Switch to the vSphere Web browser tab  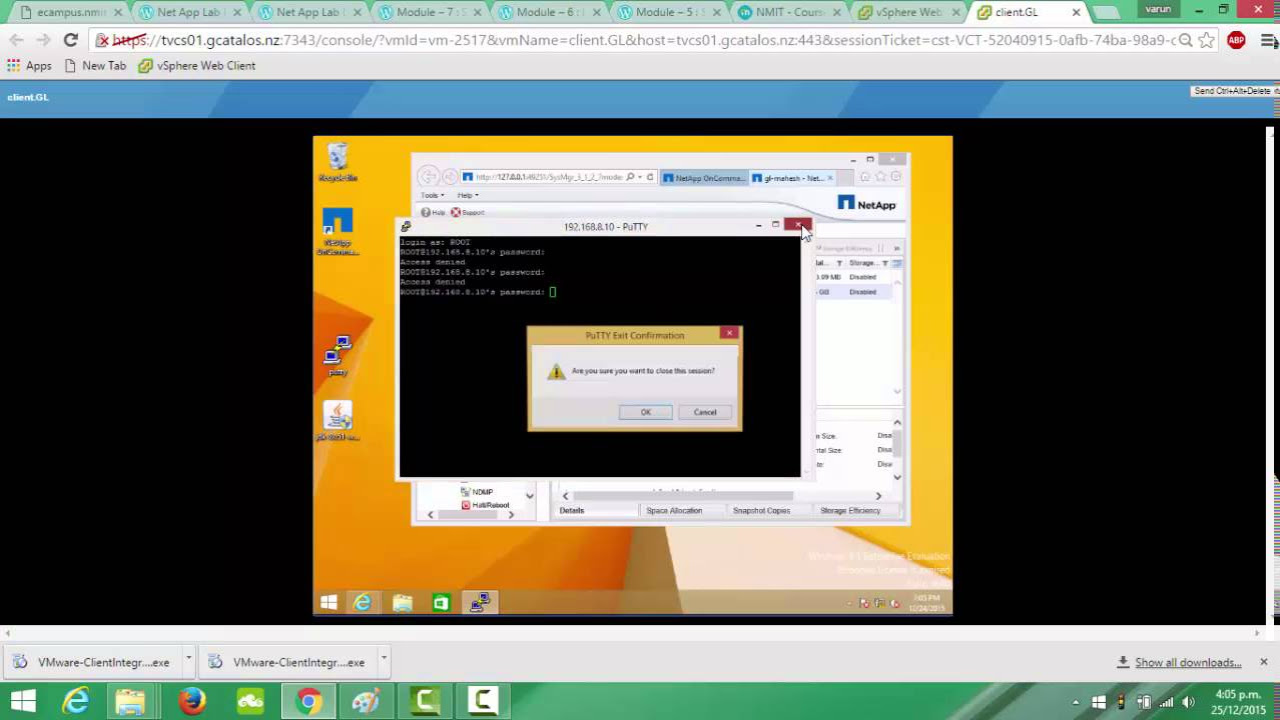908,12
